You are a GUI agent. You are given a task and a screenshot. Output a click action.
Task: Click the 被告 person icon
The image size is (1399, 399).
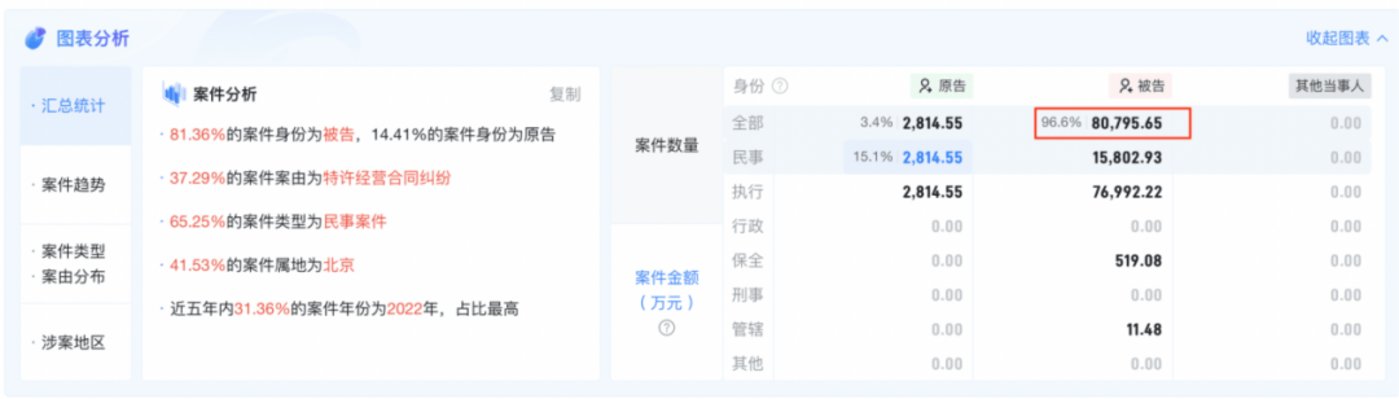[1126, 86]
